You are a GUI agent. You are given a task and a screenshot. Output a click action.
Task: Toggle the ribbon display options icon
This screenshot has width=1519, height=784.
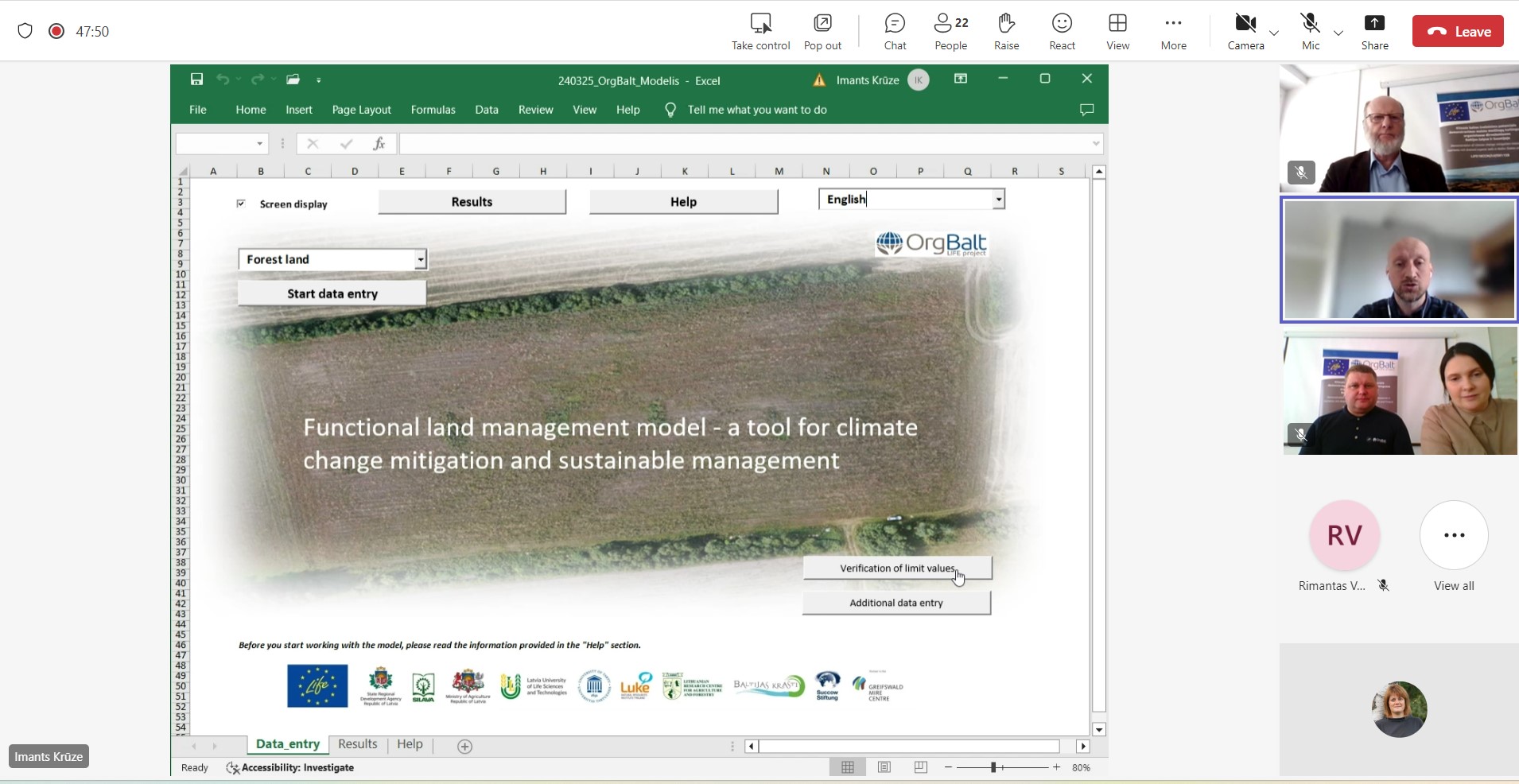coord(961,79)
